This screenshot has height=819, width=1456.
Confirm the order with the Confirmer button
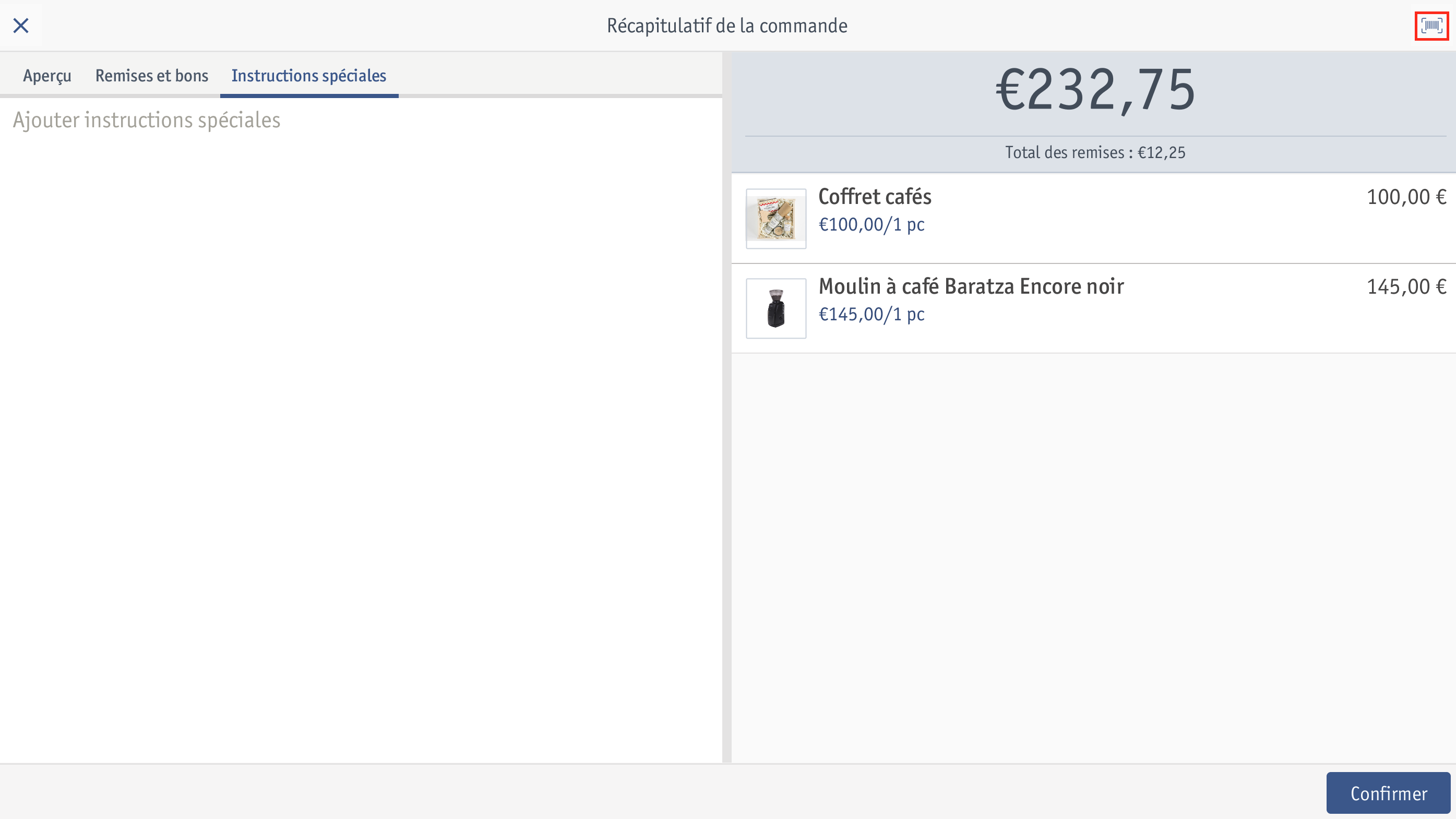pos(1389,793)
